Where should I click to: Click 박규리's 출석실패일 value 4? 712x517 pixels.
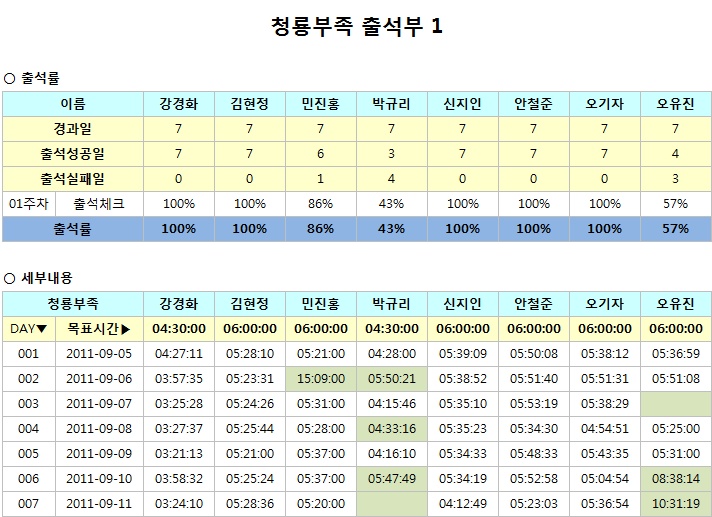[391, 179]
